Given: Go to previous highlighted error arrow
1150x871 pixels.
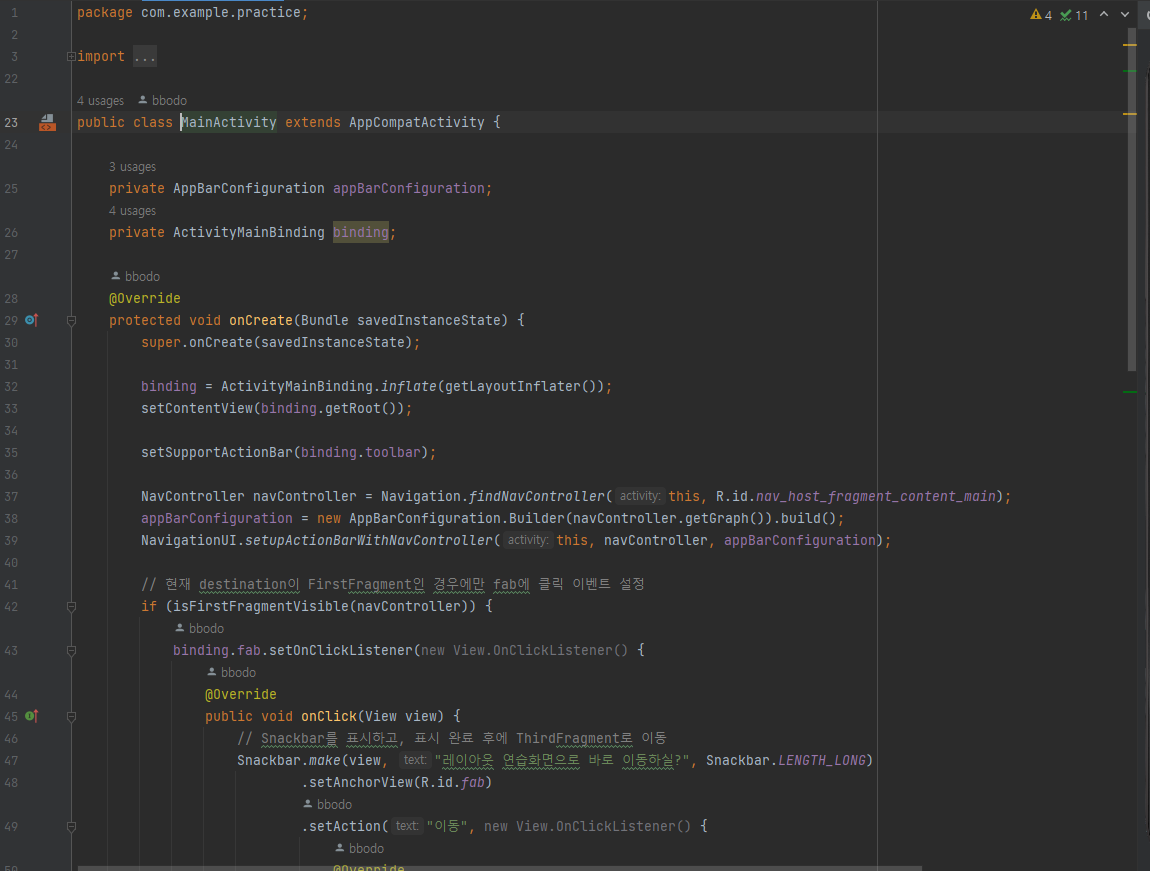Looking at the screenshot, I should 1104,15.
